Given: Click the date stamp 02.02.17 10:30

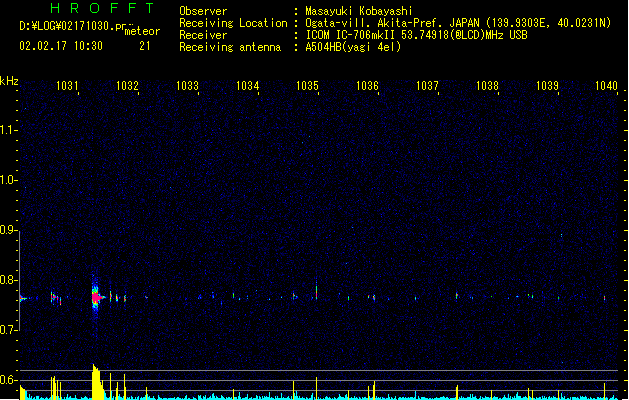Looking at the screenshot, I should tap(61, 46).
